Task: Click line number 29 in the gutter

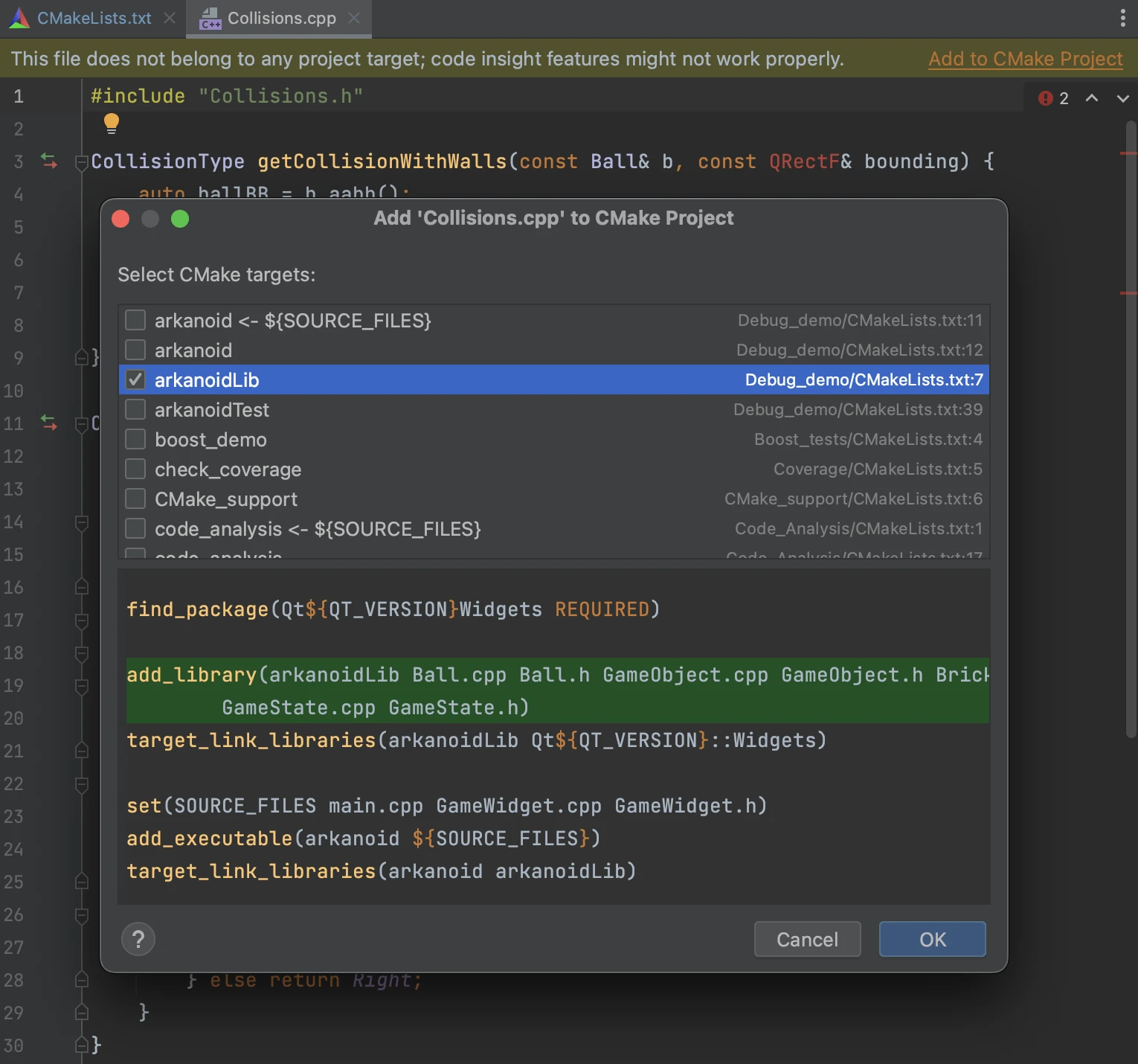Action: coord(14,1013)
